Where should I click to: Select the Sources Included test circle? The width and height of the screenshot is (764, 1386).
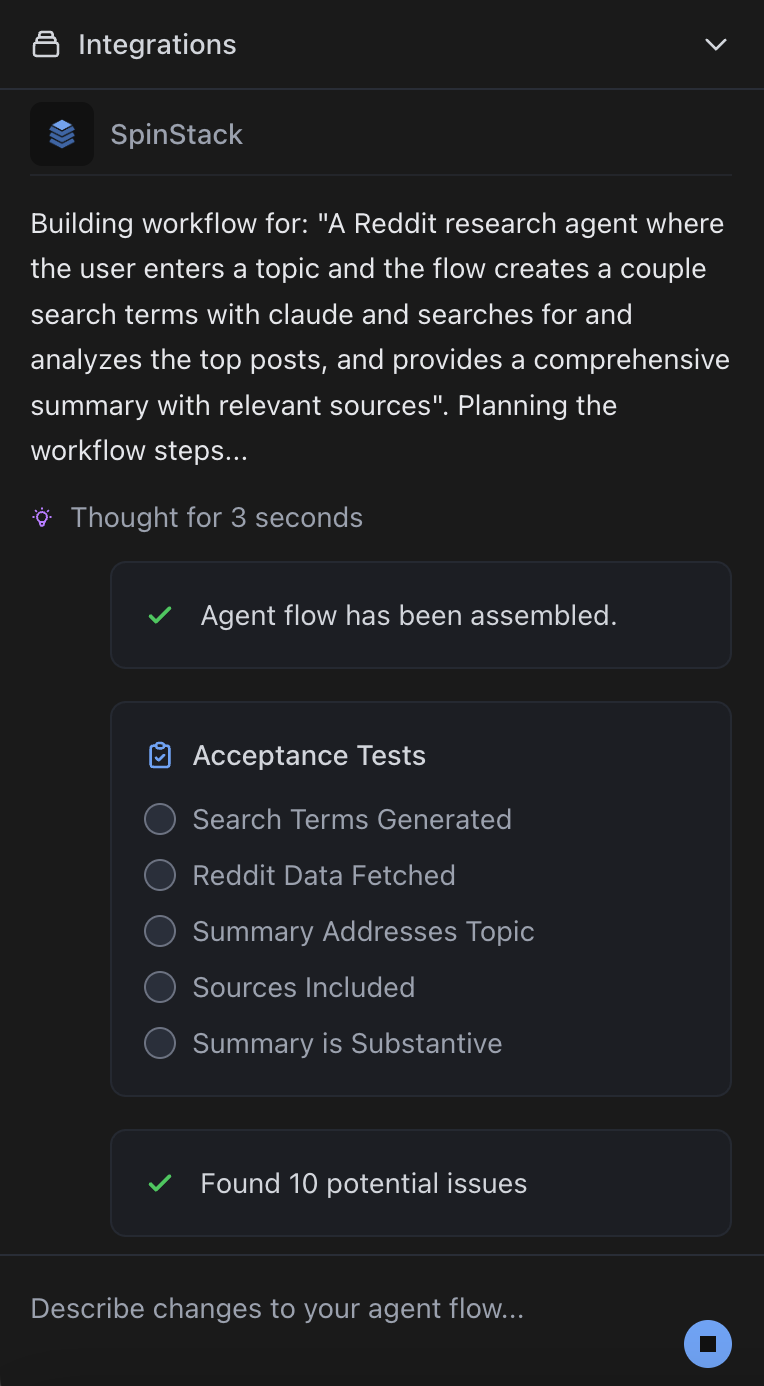click(159, 987)
